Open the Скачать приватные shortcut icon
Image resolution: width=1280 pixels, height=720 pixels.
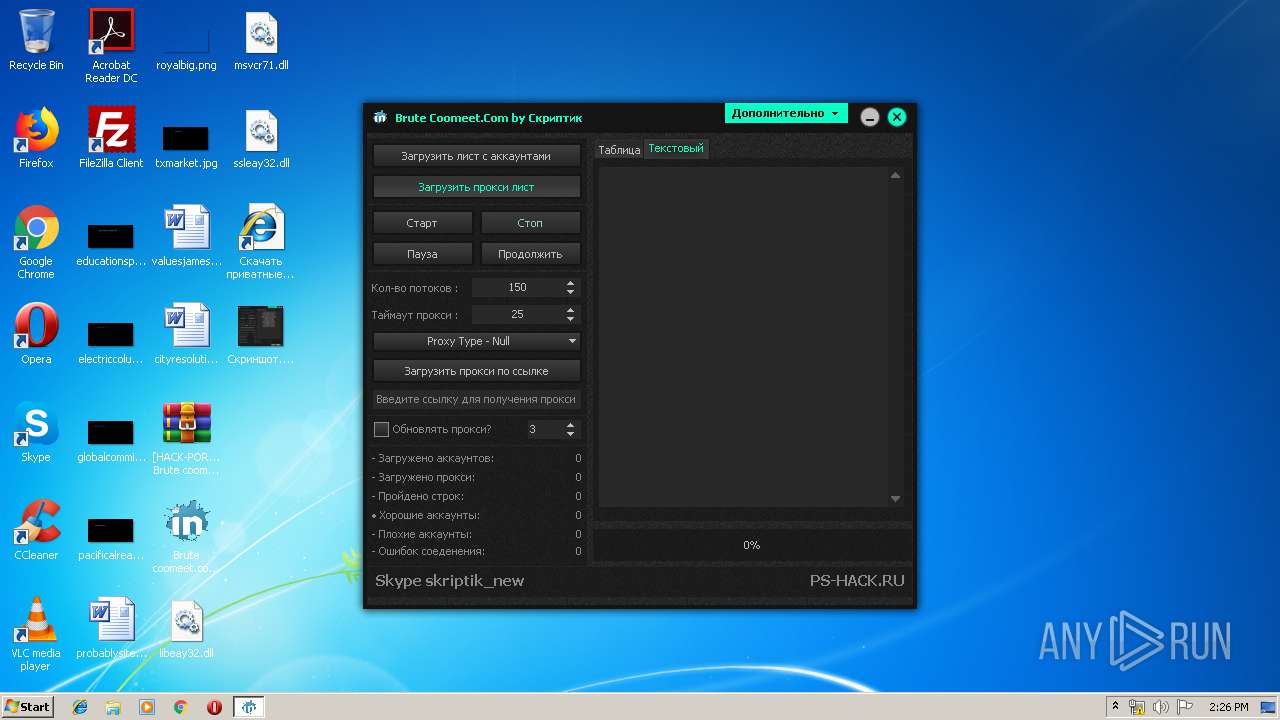tap(261, 242)
